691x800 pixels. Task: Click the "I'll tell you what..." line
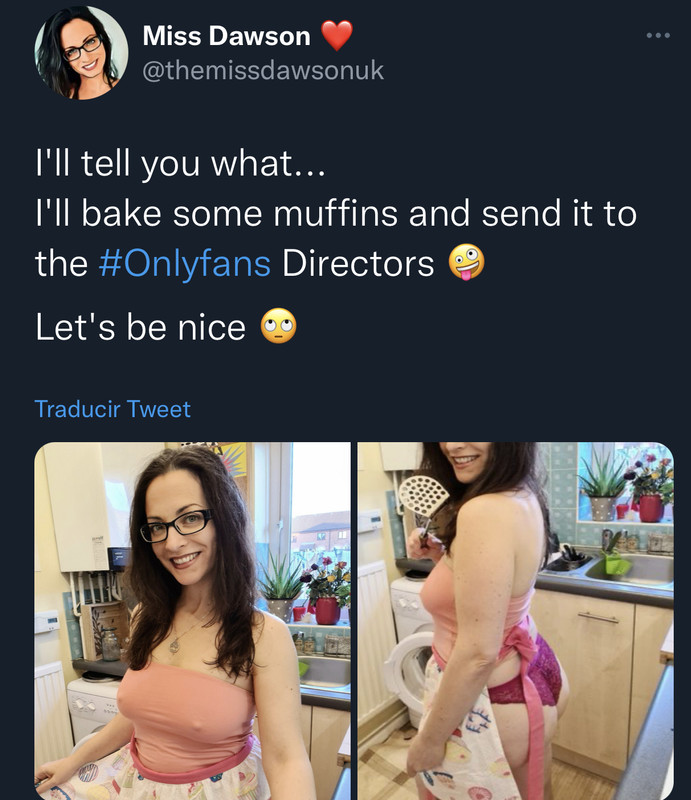click(180, 164)
